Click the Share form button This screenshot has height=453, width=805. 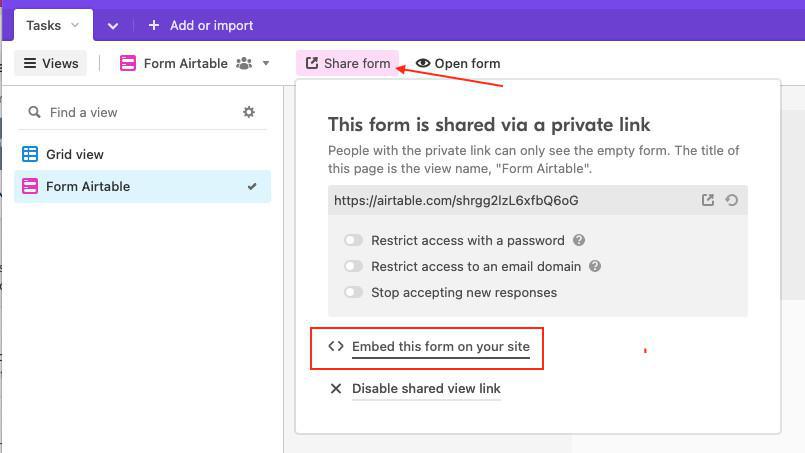point(347,63)
